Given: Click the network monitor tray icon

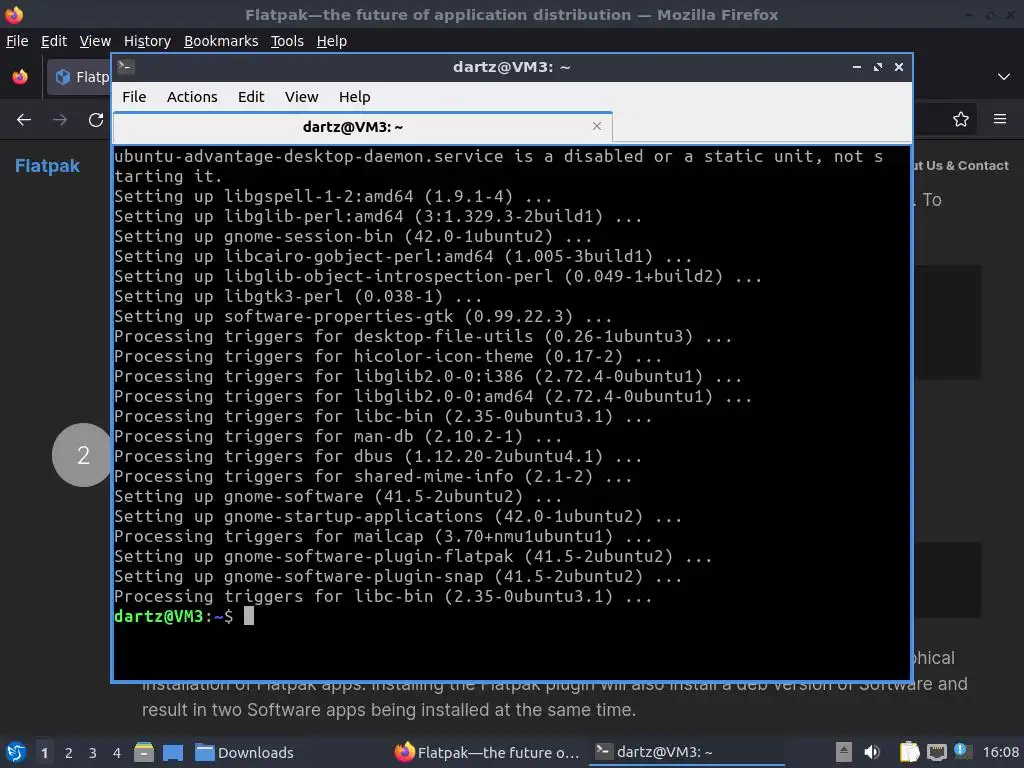Looking at the screenshot, I should pos(936,752).
